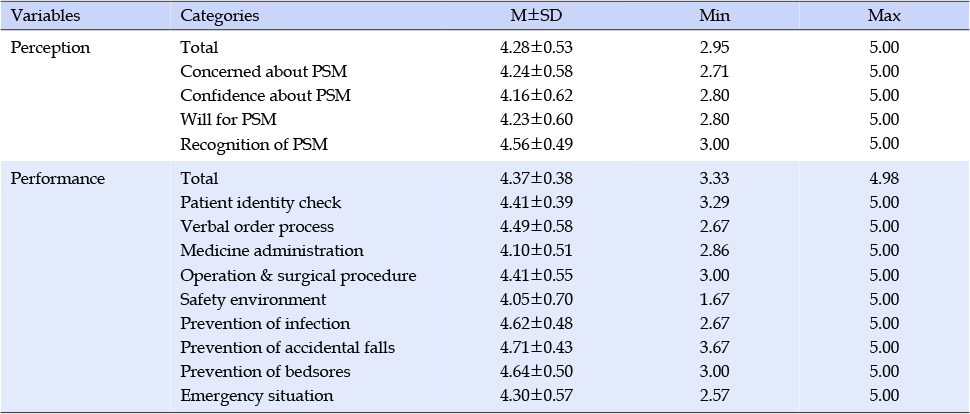The width and height of the screenshot is (970, 414).
Task: Click Medicine administration category
Action: (x=272, y=251)
